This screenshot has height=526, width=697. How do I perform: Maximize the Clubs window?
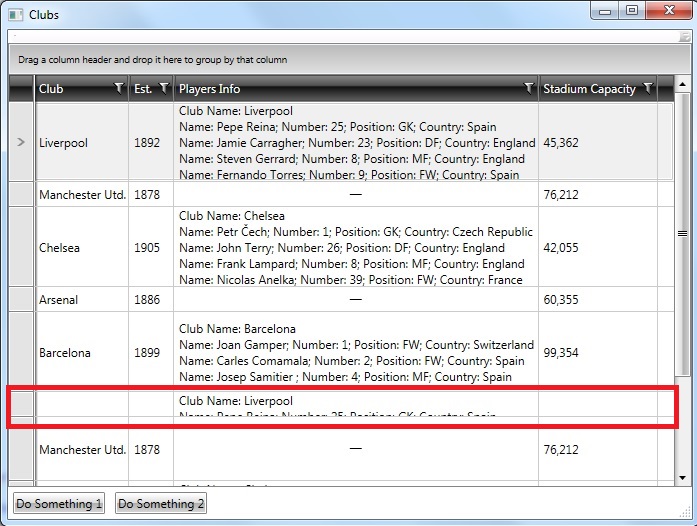point(632,11)
